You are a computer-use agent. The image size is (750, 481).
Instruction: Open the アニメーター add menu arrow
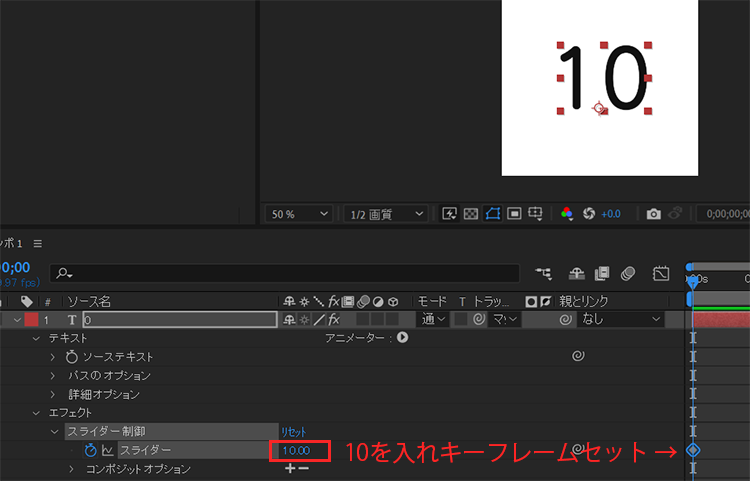[403, 338]
